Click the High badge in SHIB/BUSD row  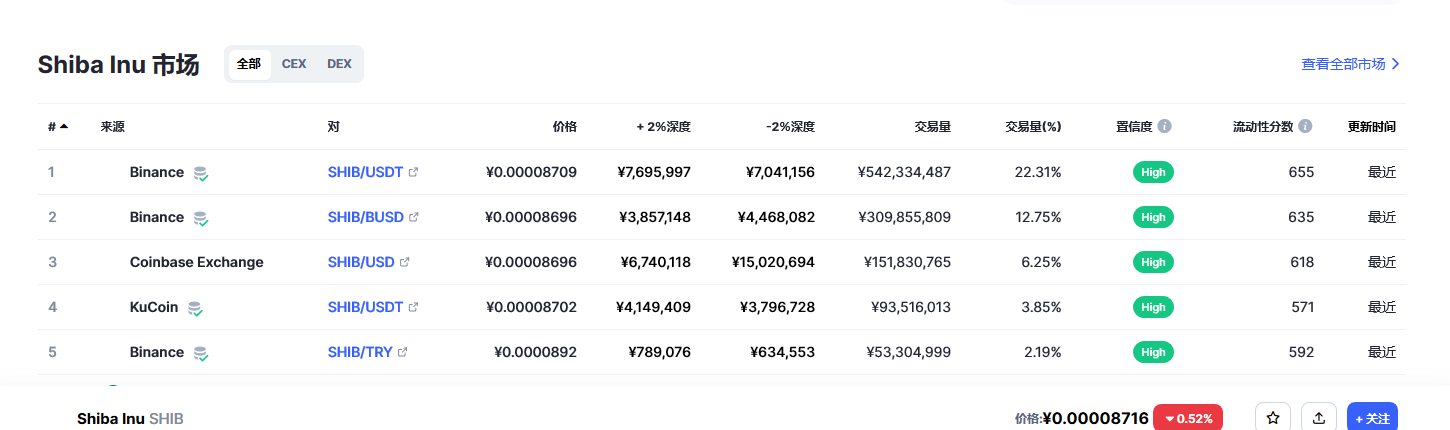coord(1153,217)
